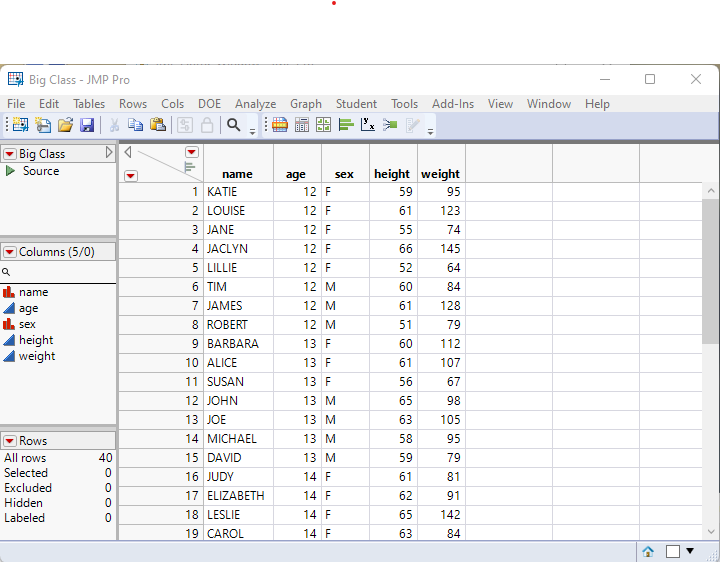The height and width of the screenshot is (562, 720).
Task: Open the Analyze menu
Action: pyautogui.click(x=255, y=104)
